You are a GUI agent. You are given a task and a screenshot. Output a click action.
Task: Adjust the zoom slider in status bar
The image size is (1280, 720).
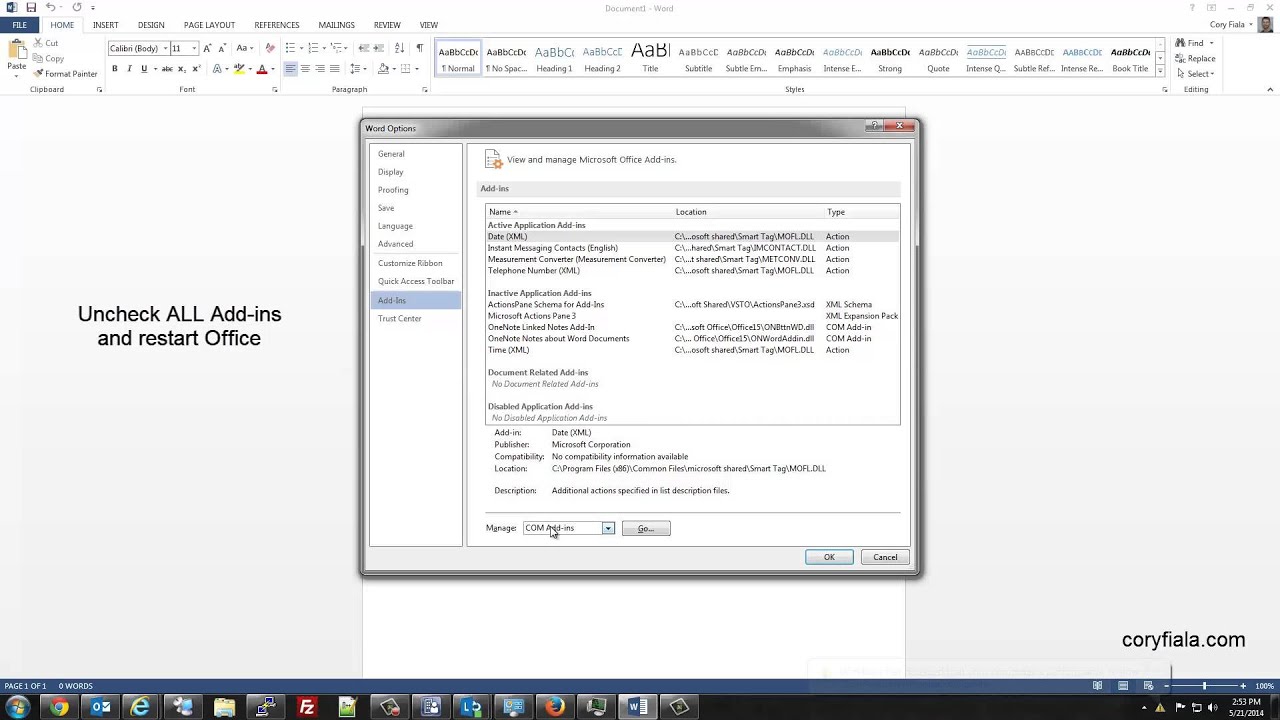tap(1204, 686)
